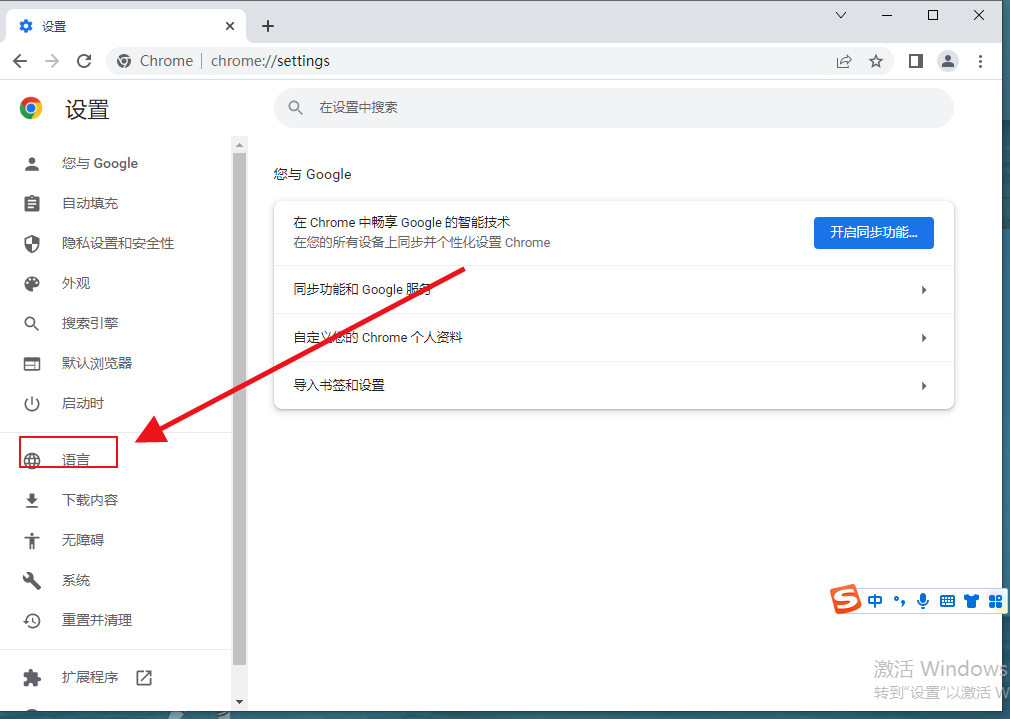Focus the 在设置中搜索 search field
The width and height of the screenshot is (1010, 719).
tap(613, 108)
